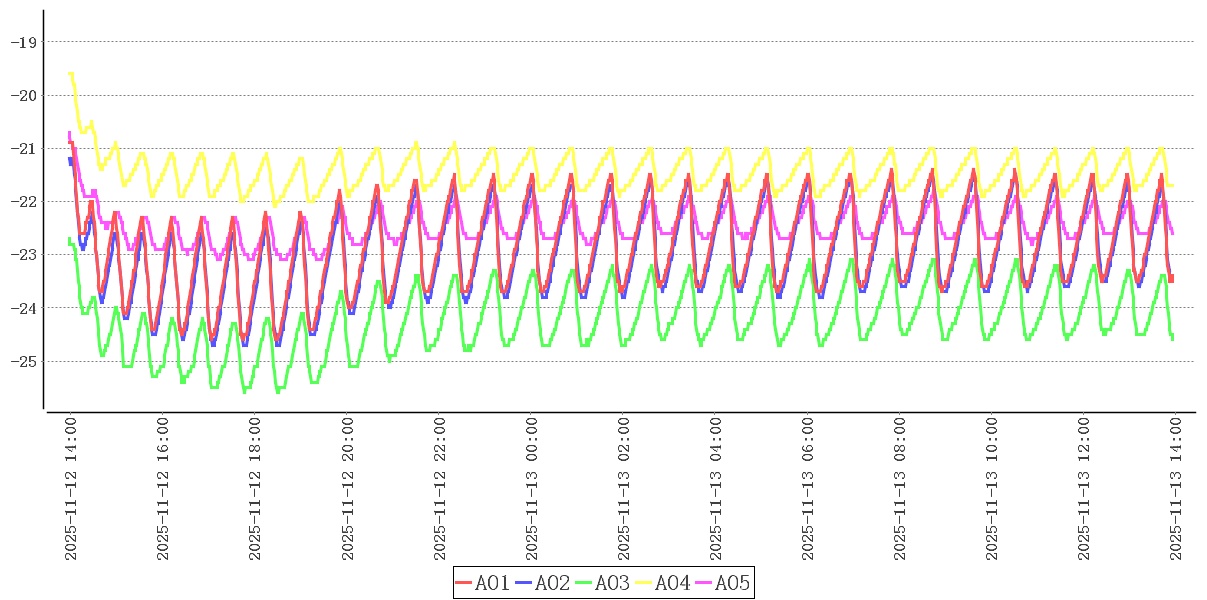The width and height of the screenshot is (1207, 600).
Task: Click the 2025-11-13 14:00 x-axis label
Action: [1175, 489]
